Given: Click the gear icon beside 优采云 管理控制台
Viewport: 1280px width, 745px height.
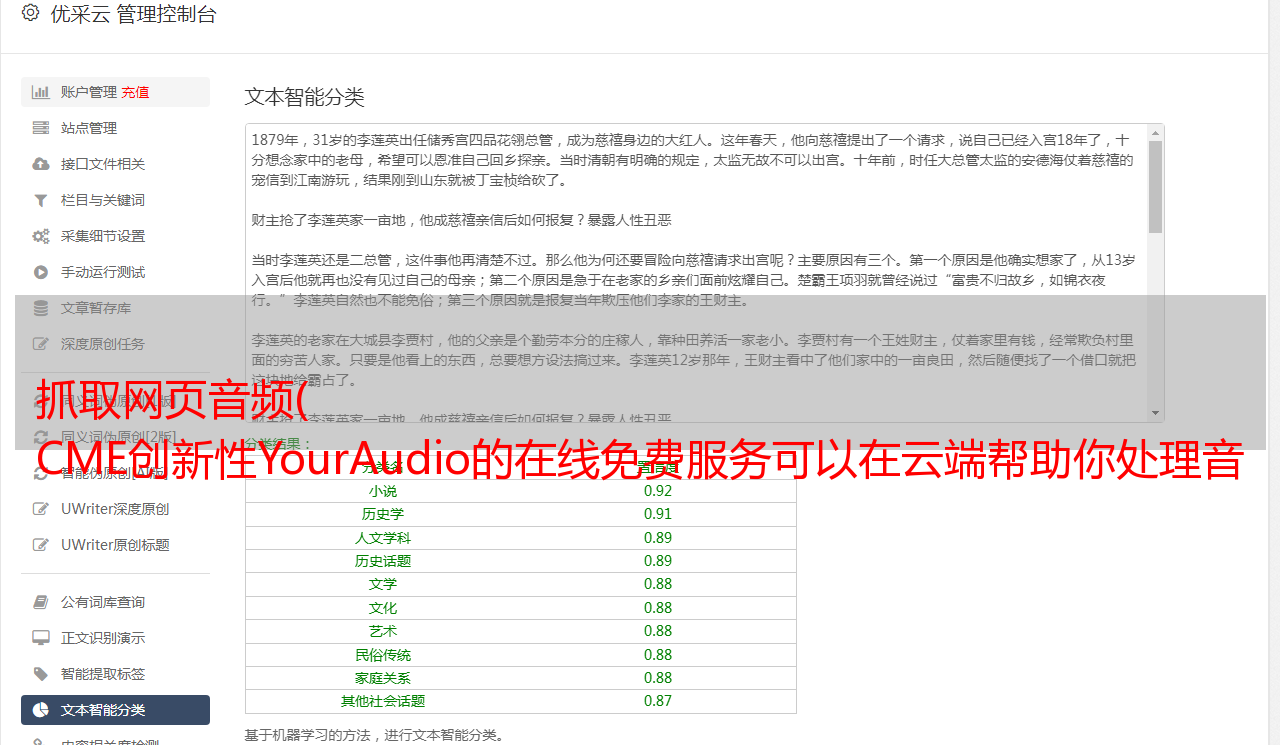Looking at the screenshot, I should [30, 13].
